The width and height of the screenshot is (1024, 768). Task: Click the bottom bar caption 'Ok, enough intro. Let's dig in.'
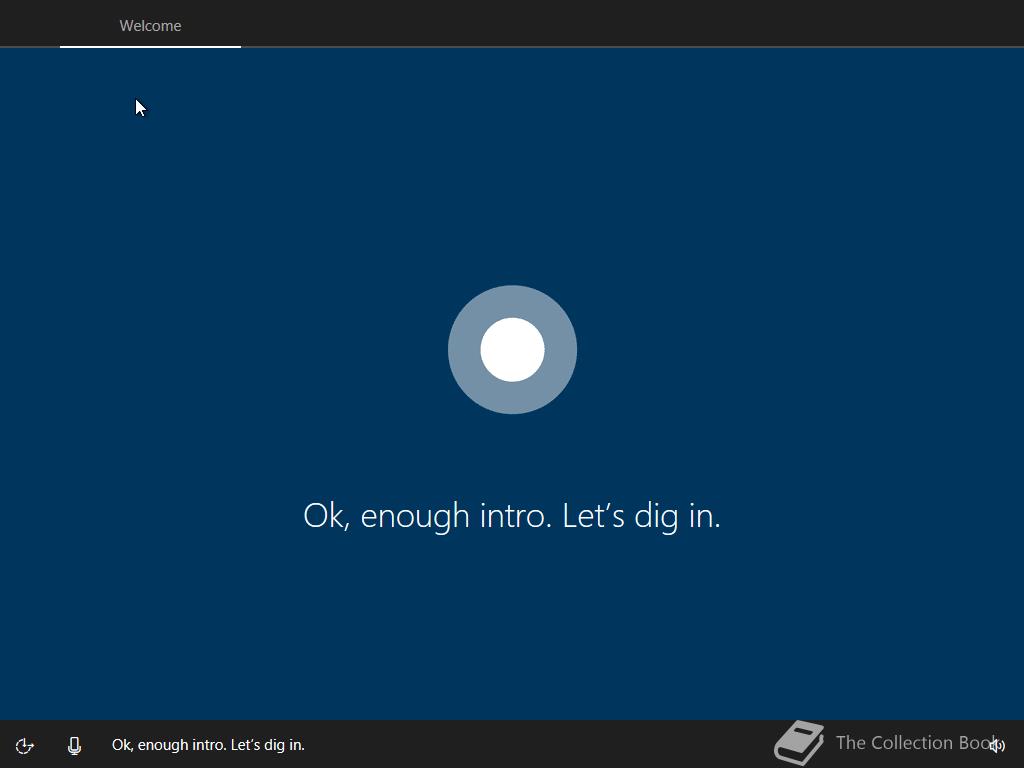208,745
